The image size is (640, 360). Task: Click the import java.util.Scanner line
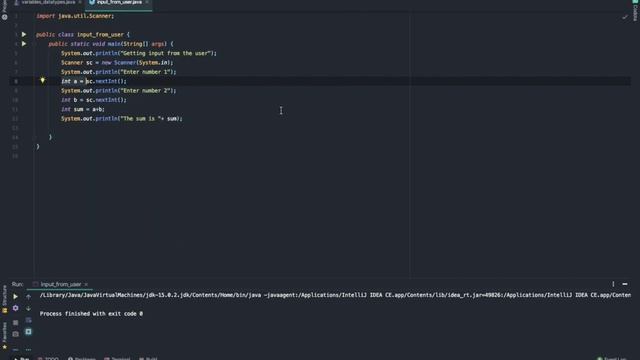pyautogui.click(x=75, y=16)
